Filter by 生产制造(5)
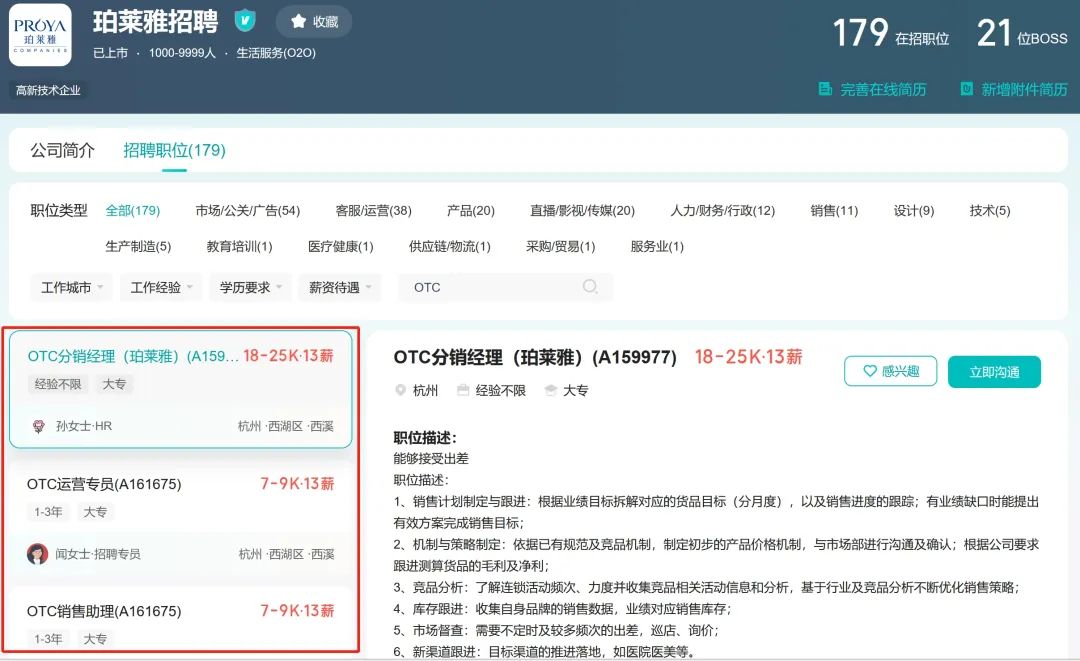Viewport: 1080px width, 661px height. (x=138, y=246)
